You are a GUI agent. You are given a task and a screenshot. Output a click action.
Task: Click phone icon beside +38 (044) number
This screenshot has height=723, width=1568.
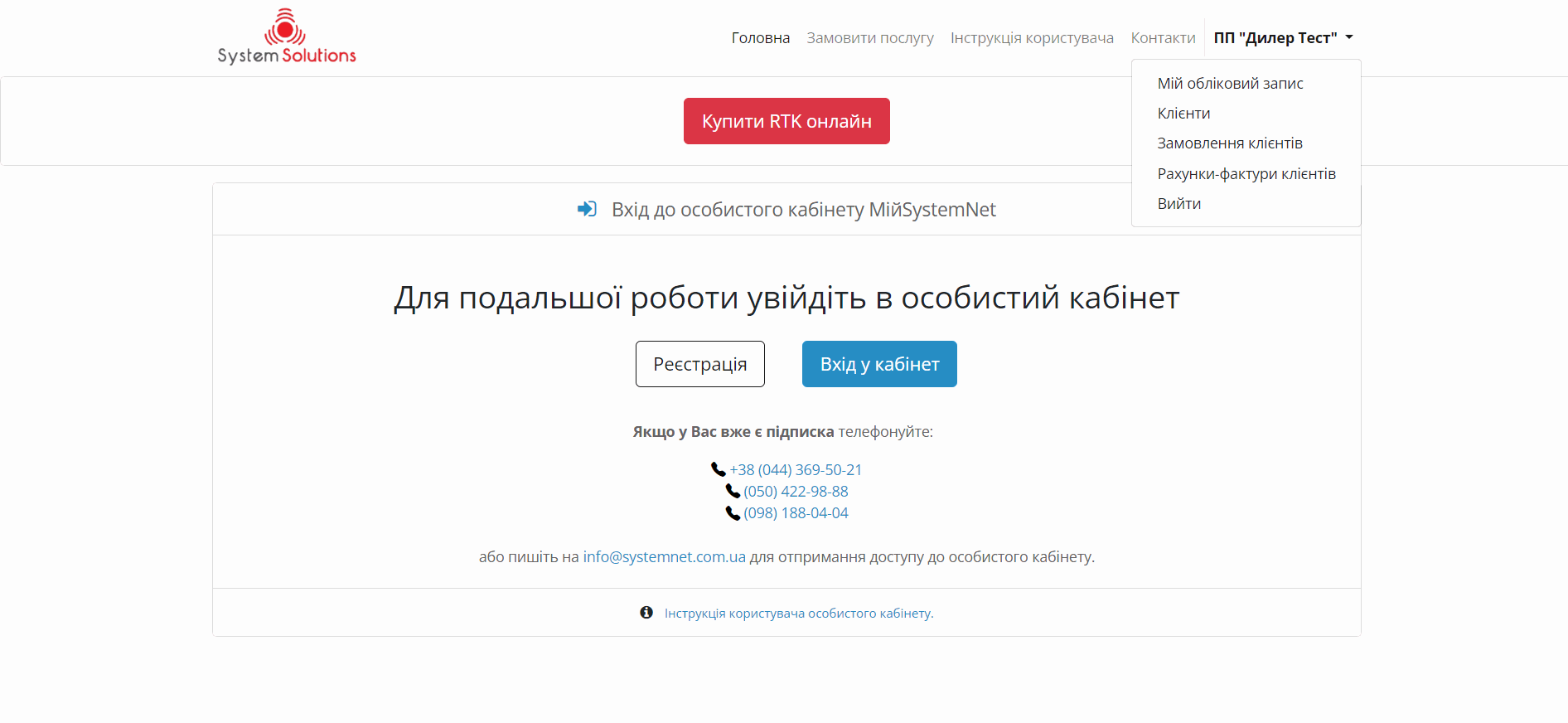click(x=719, y=470)
